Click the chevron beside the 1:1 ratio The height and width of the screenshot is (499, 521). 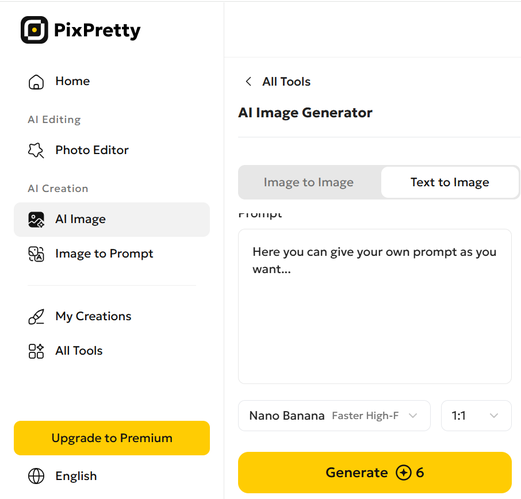pos(494,416)
